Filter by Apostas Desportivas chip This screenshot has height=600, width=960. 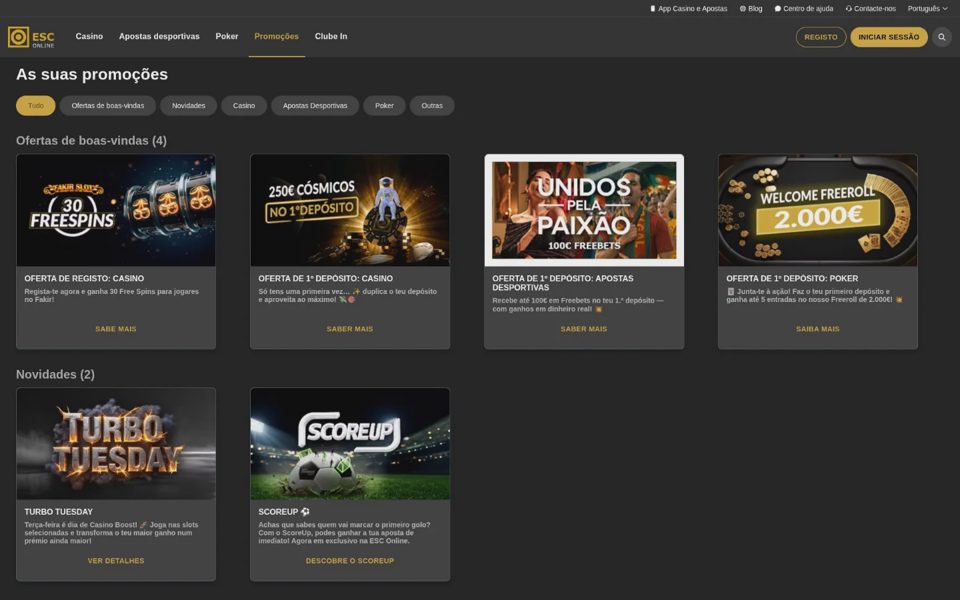[315, 105]
